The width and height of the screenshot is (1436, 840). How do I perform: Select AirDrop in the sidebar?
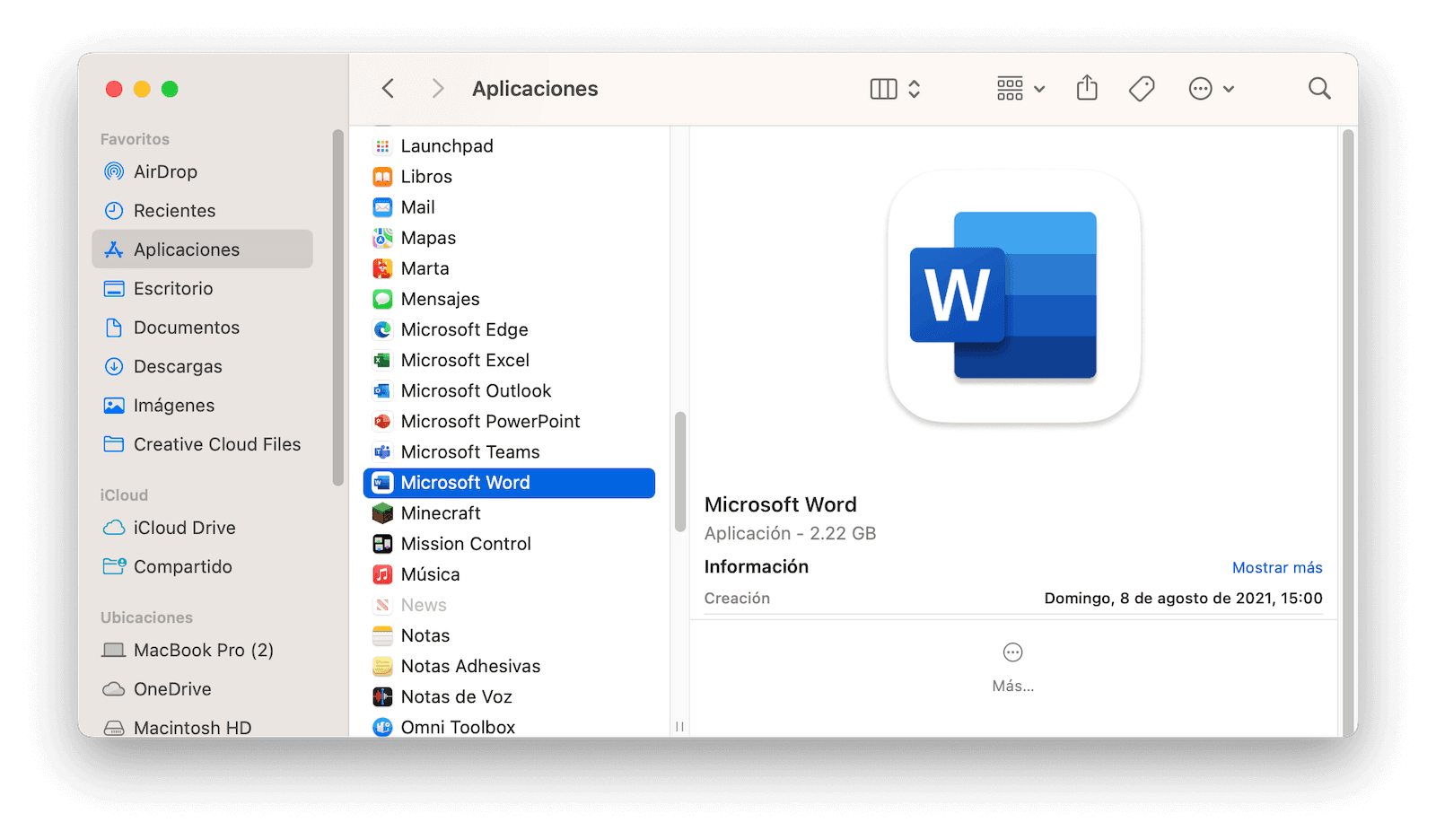166,171
